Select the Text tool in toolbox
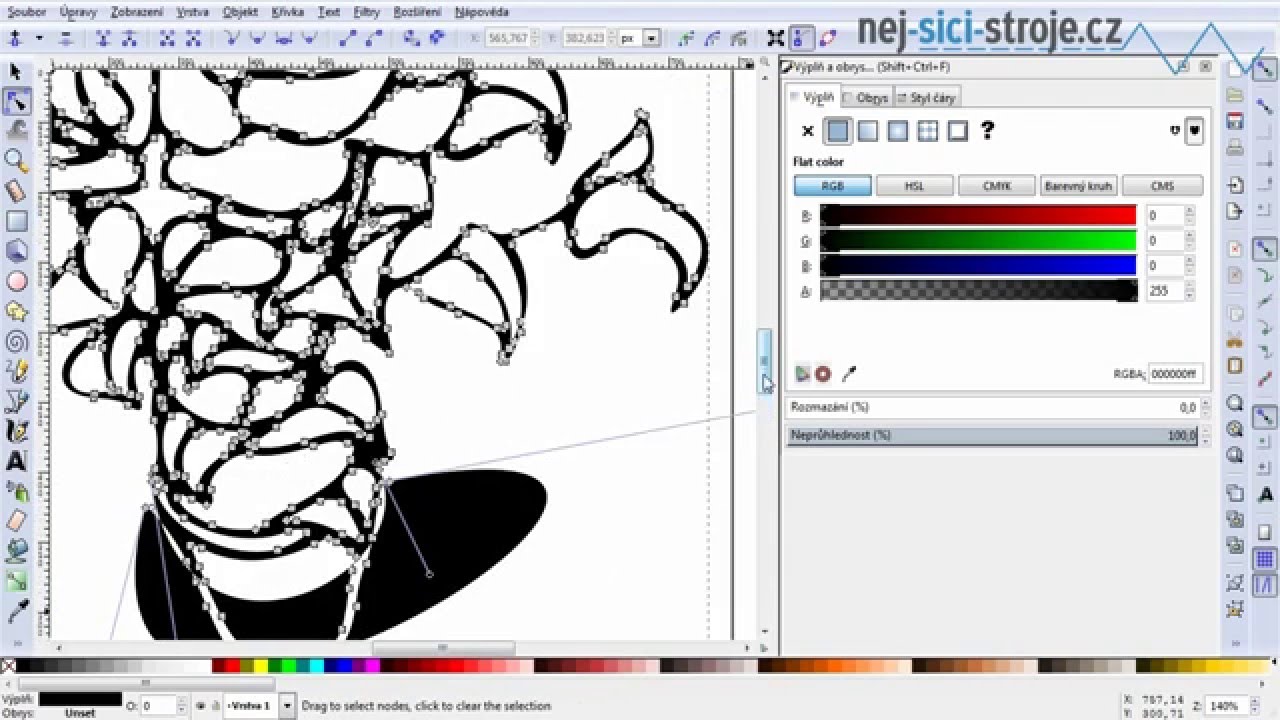 16,461
